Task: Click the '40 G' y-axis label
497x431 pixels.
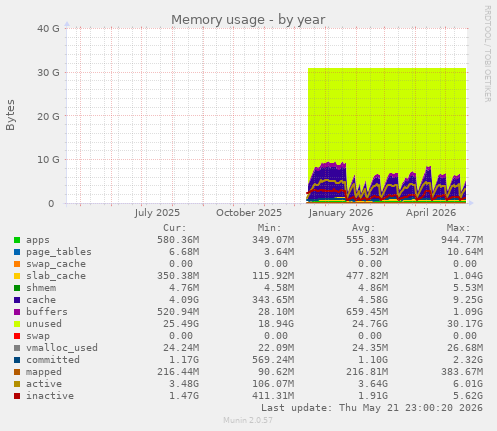Action: tap(48, 29)
